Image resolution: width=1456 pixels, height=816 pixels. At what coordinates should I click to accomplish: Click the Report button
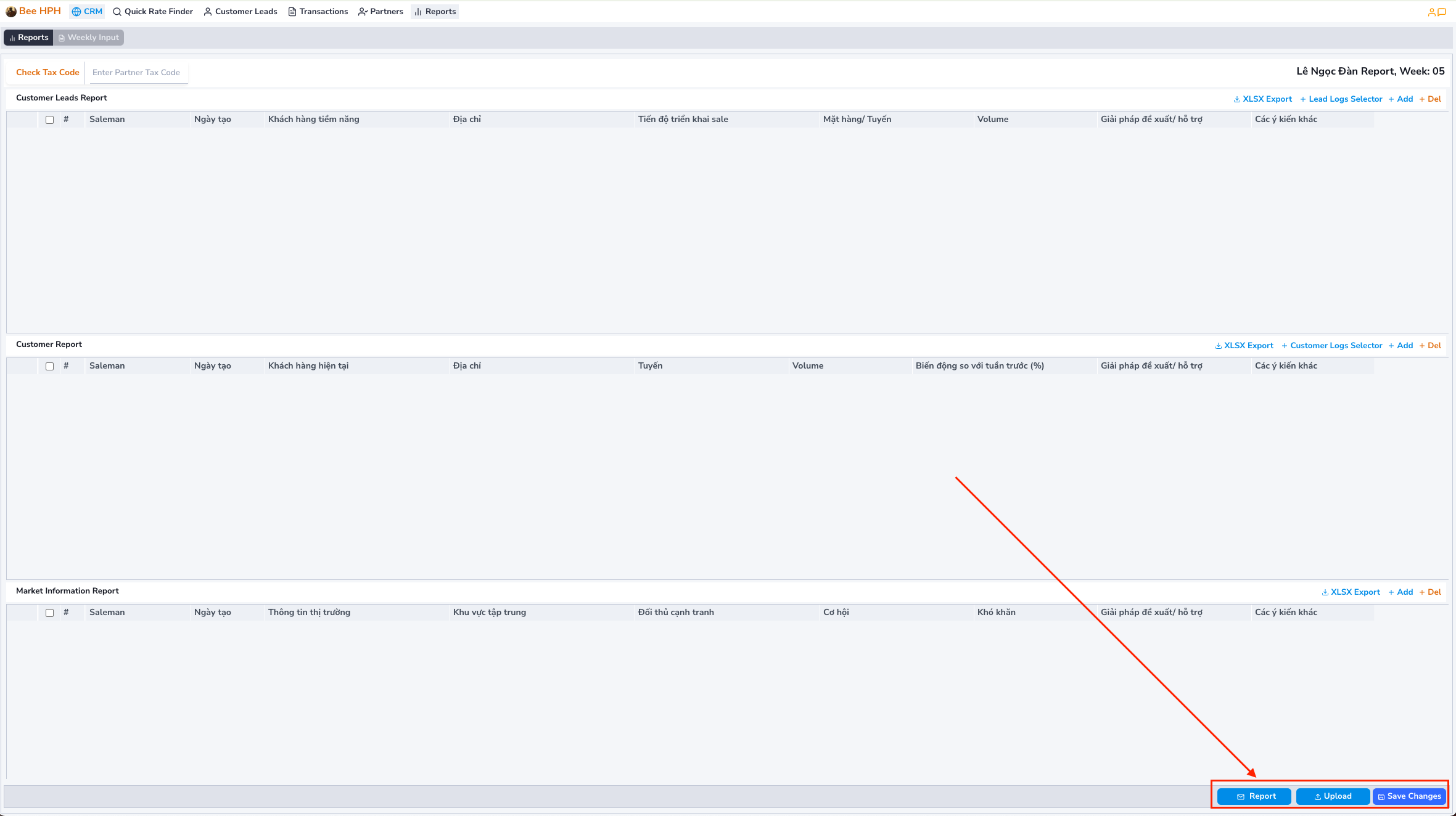(x=1254, y=796)
